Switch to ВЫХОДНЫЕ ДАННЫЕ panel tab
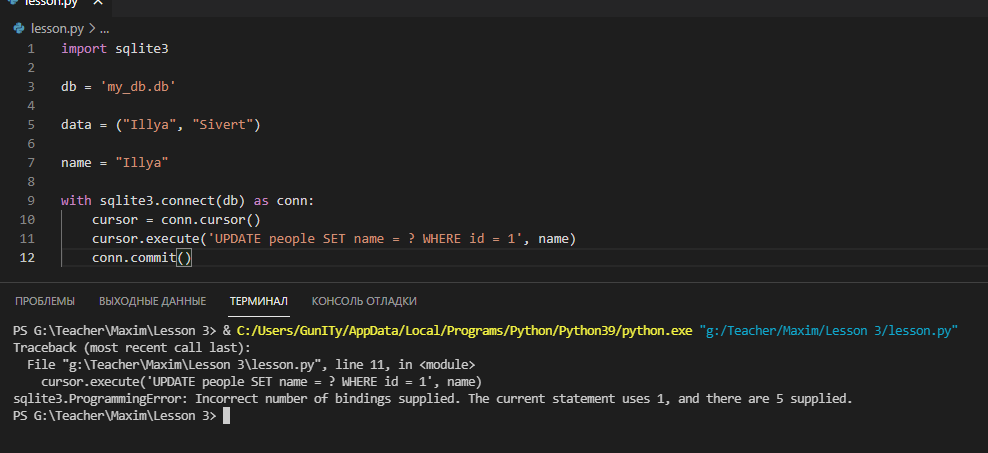This screenshot has width=988, height=453. click(x=152, y=301)
